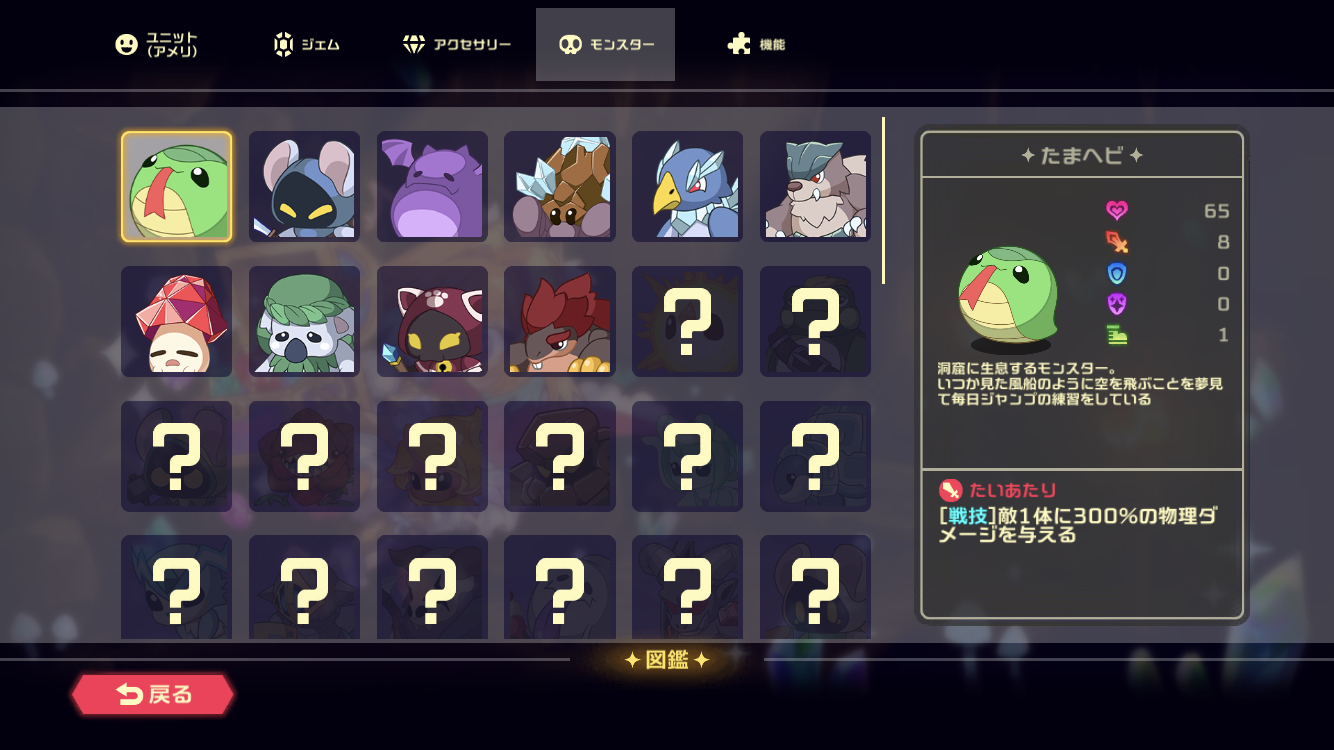Click the モンスター tab
The height and width of the screenshot is (750, 1334).
(605, 45)
